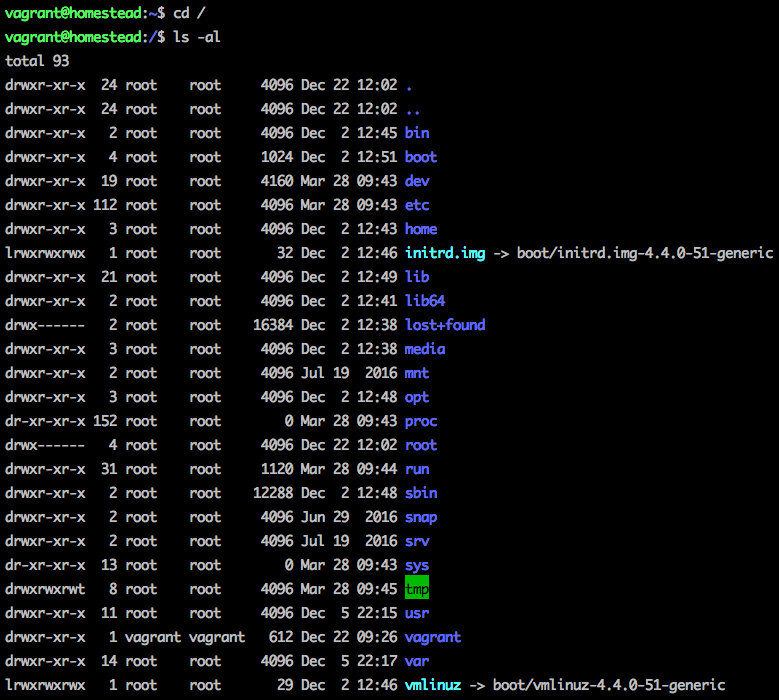Screen dimensions: 779x700
Task: Click the size '1024' of boot
Action: coord(277,157)
